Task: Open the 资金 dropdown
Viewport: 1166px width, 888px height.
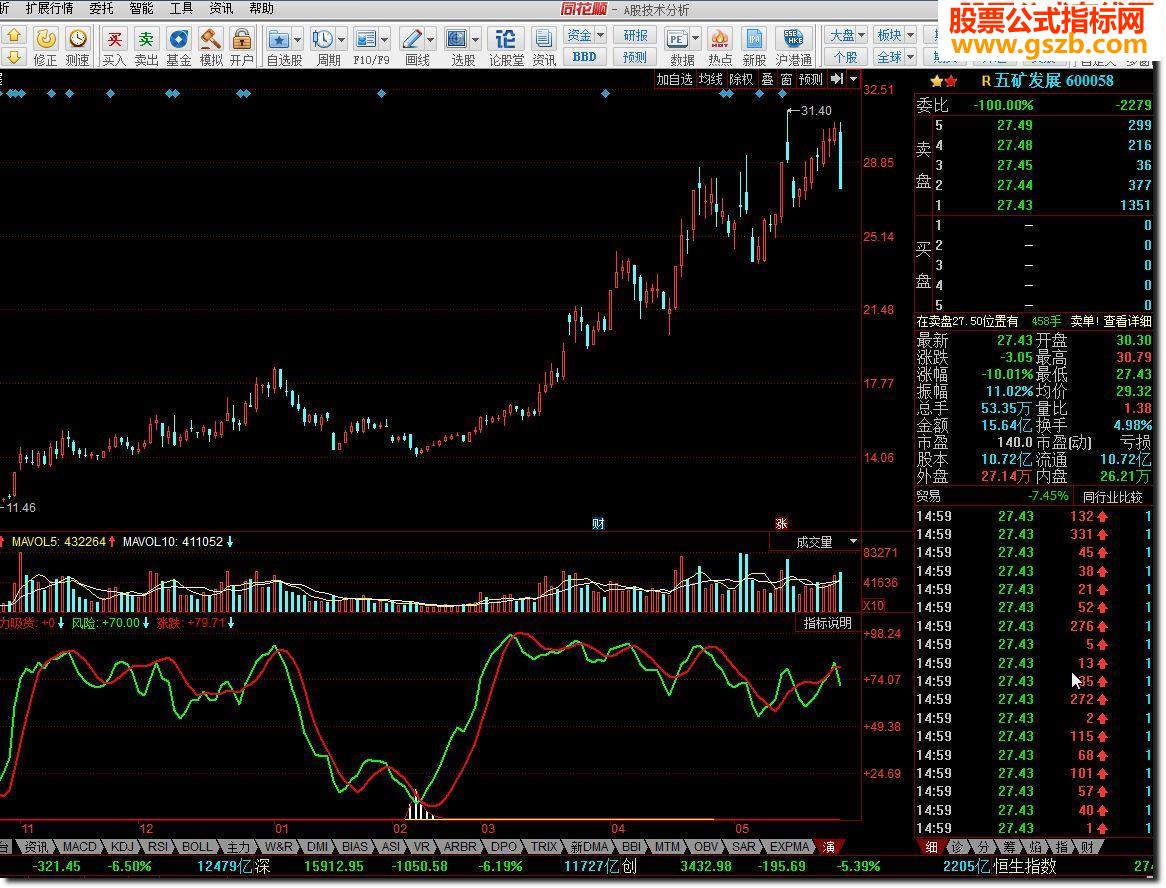Action: 586,35
